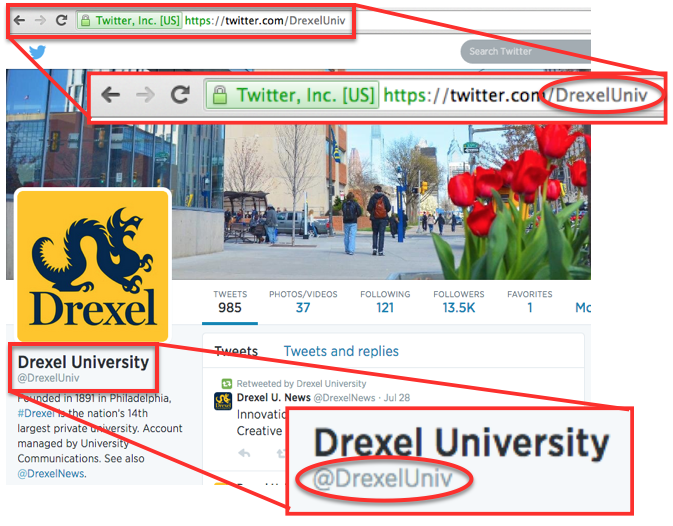
Task: Open the FAVORITES 1 stat
Action: click(x=530, y=302)
